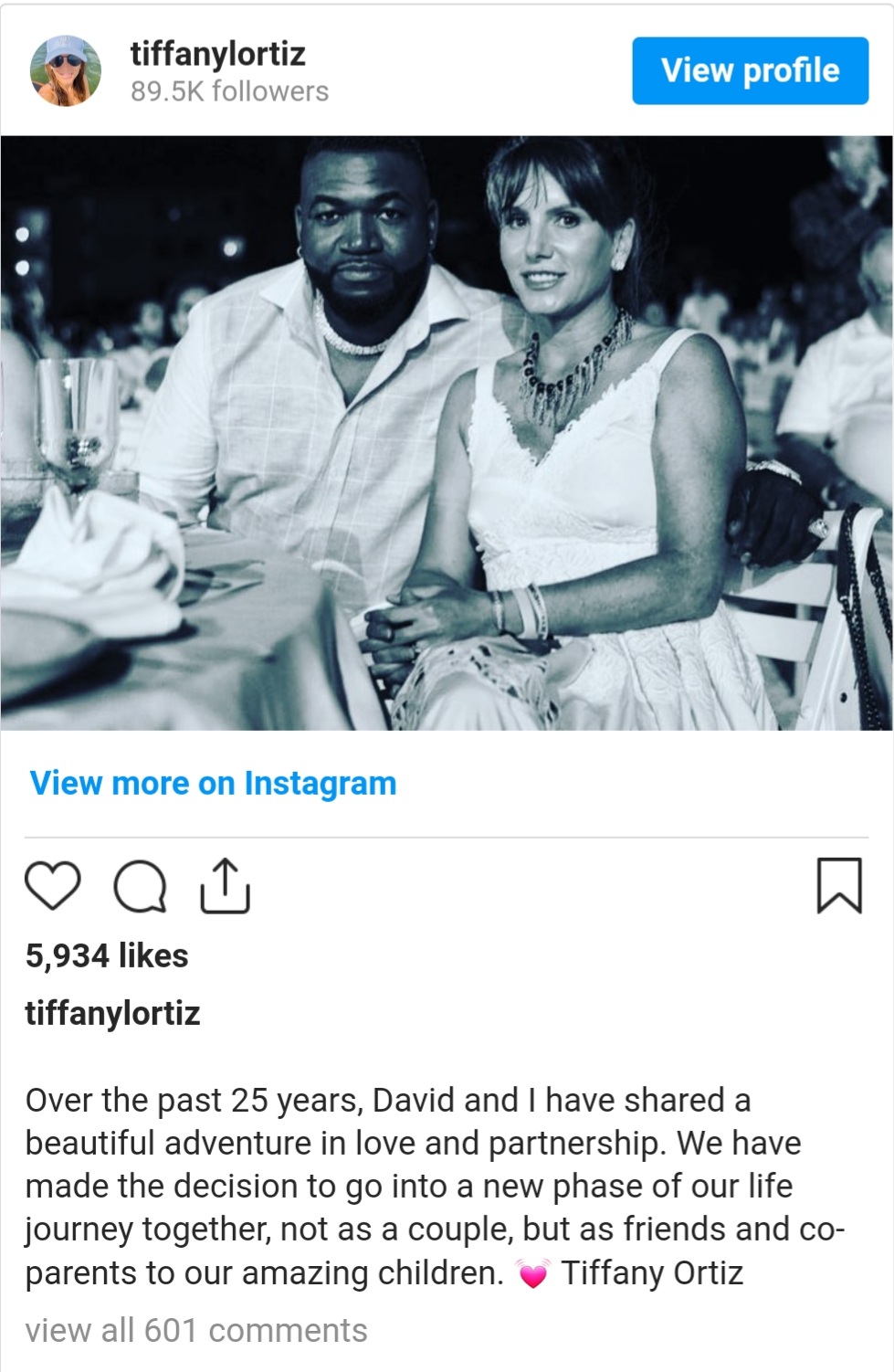Click the View profile button
Screen dimensions: 894x1372
coord(750,70)
